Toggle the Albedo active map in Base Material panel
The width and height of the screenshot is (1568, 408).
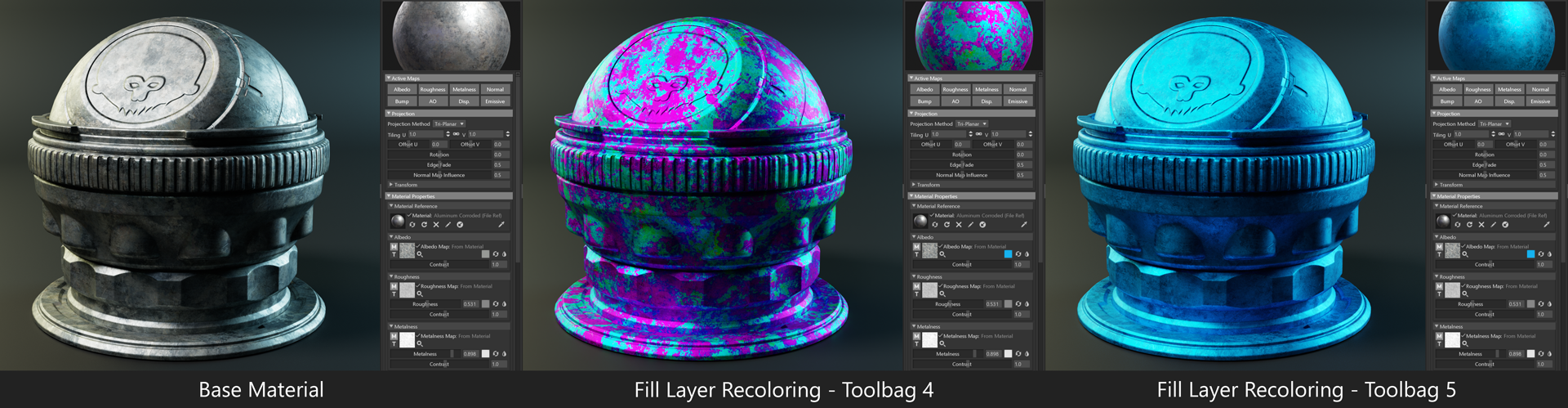coord(402,90)
